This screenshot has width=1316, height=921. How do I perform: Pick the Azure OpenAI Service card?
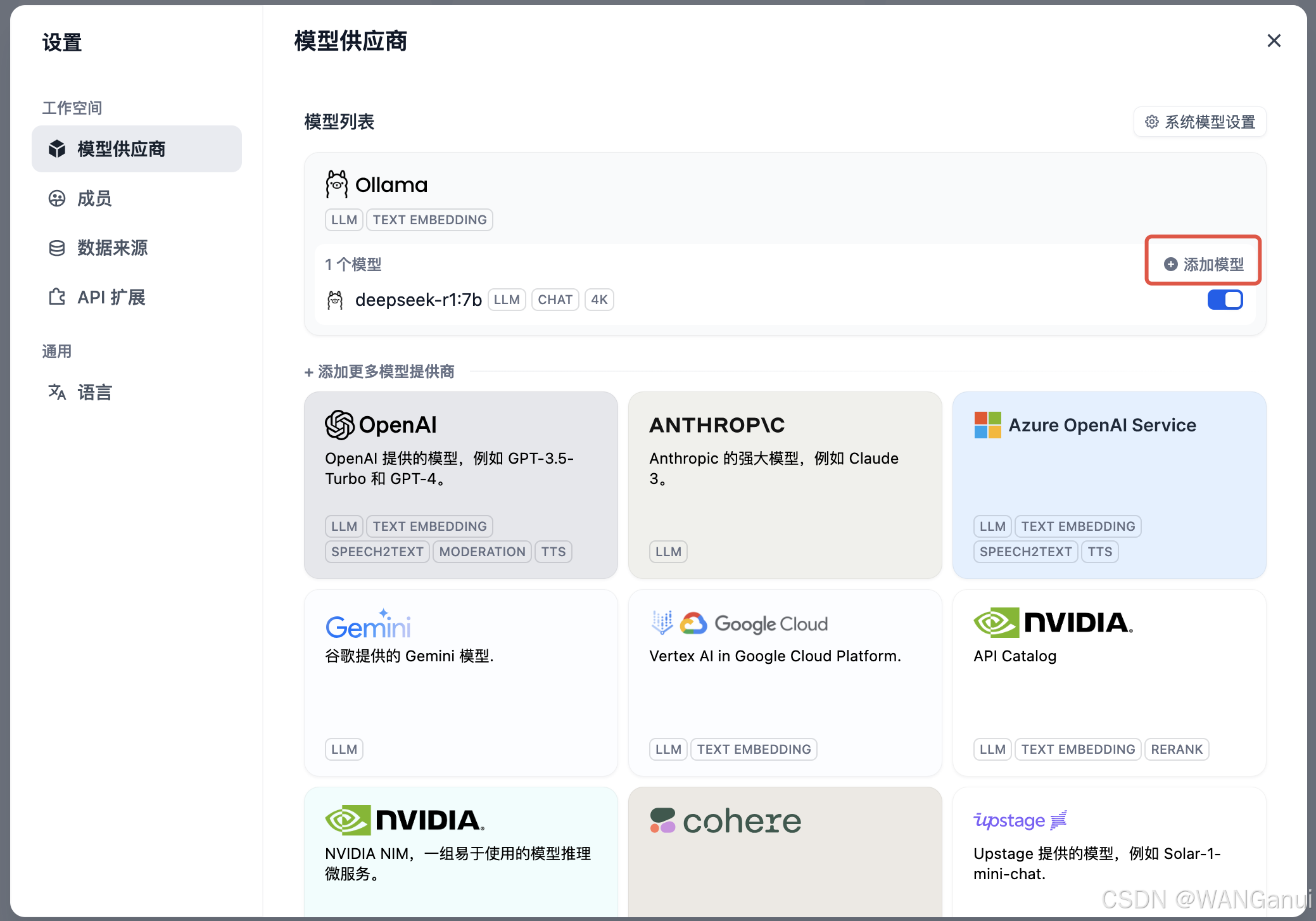1109,485
